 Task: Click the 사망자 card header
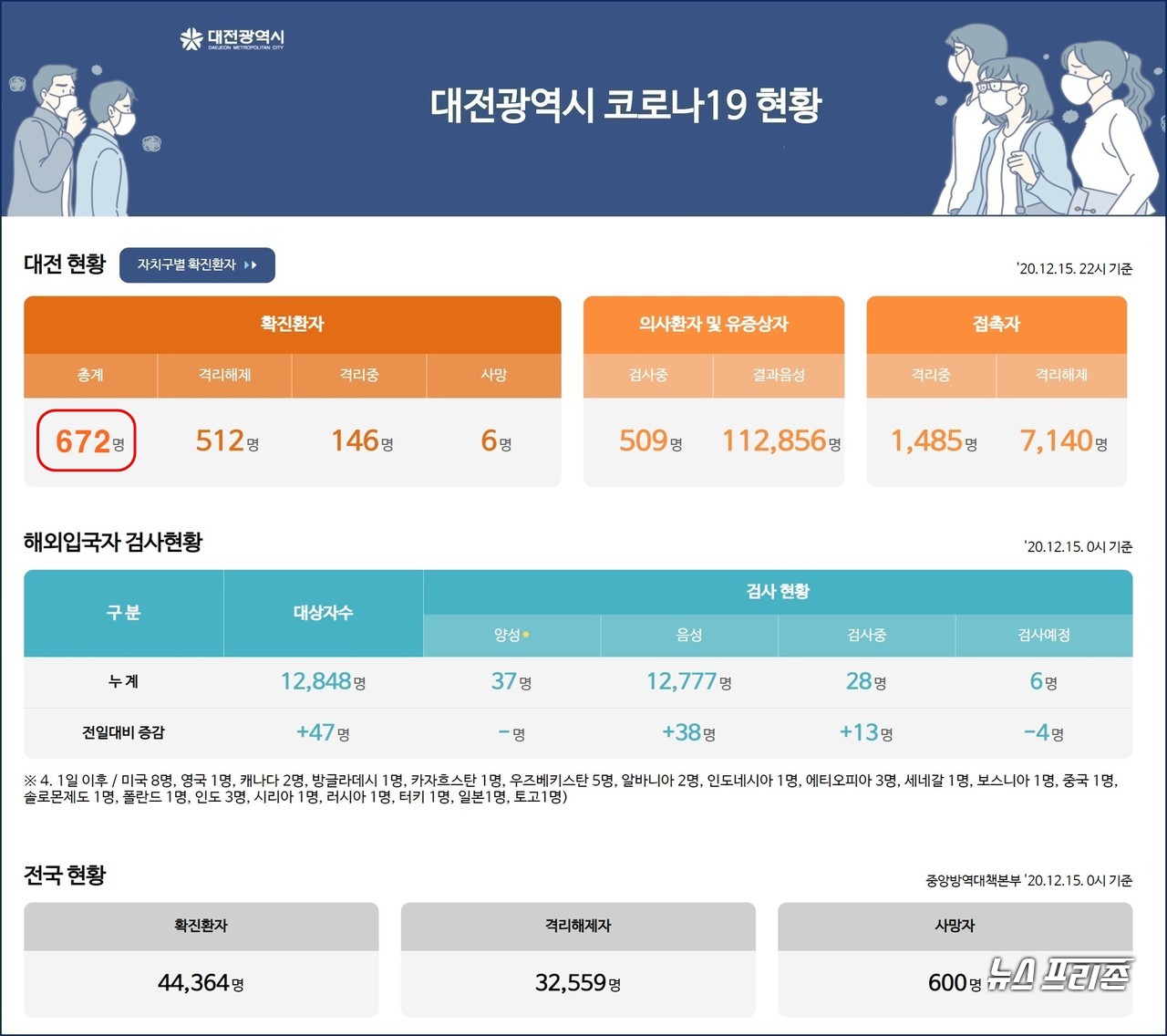[x=955, y=926]
